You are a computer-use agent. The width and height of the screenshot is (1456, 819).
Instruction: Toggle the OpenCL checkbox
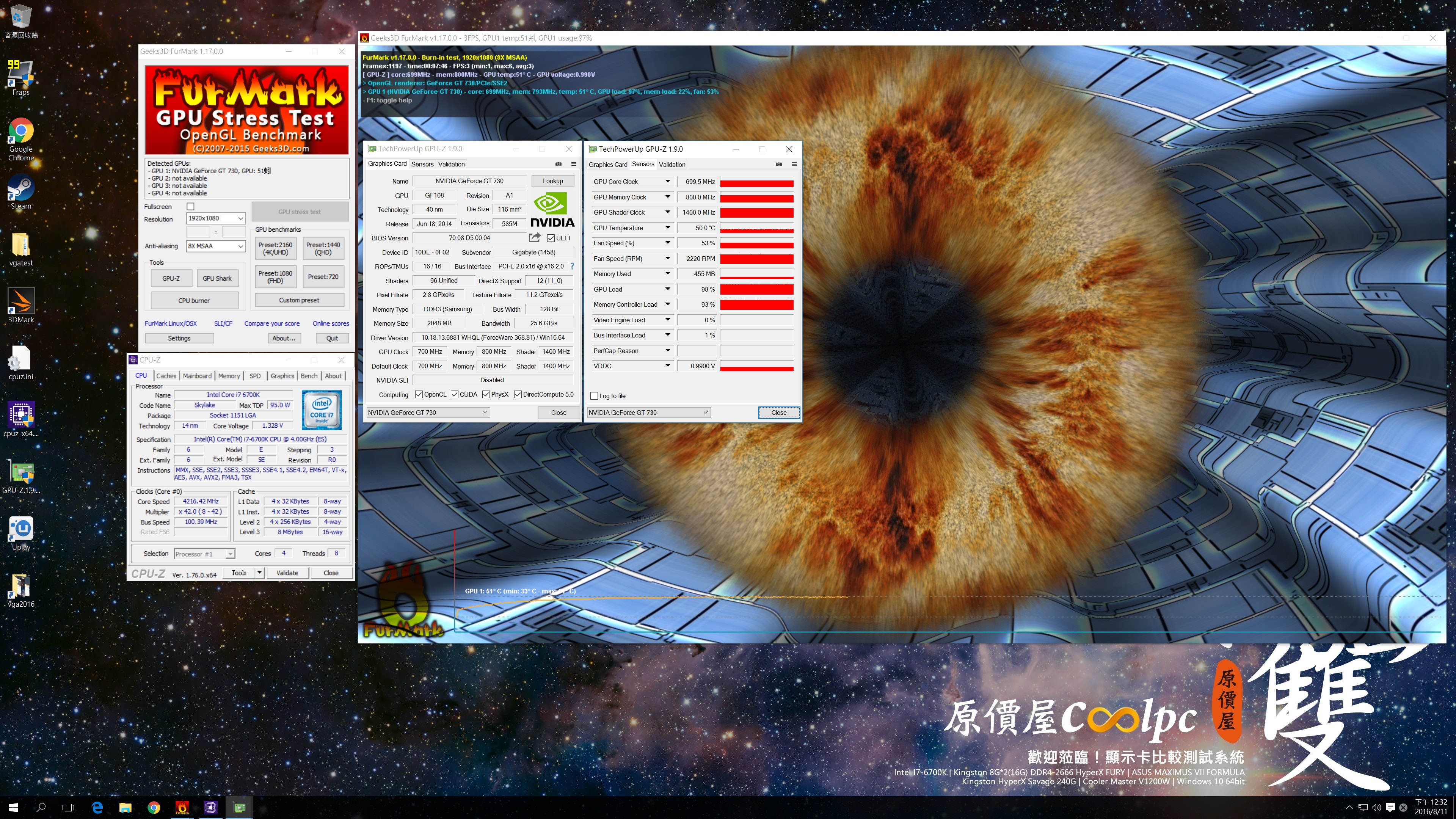tap(419, 394)
